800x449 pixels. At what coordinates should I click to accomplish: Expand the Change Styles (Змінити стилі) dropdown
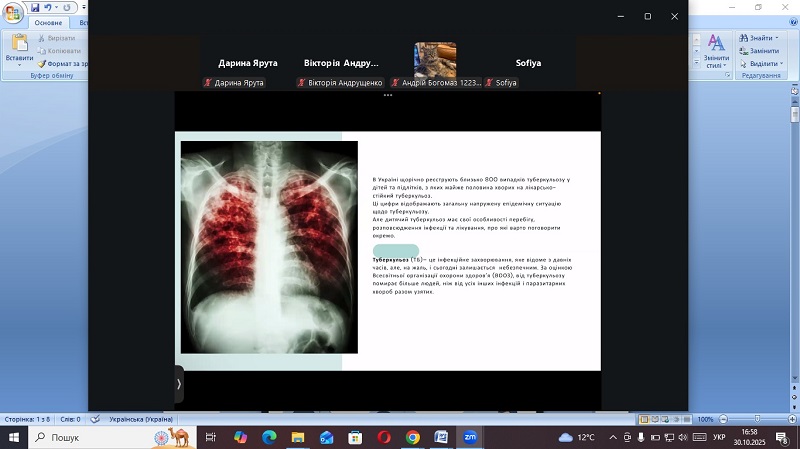tap(716, 60)
